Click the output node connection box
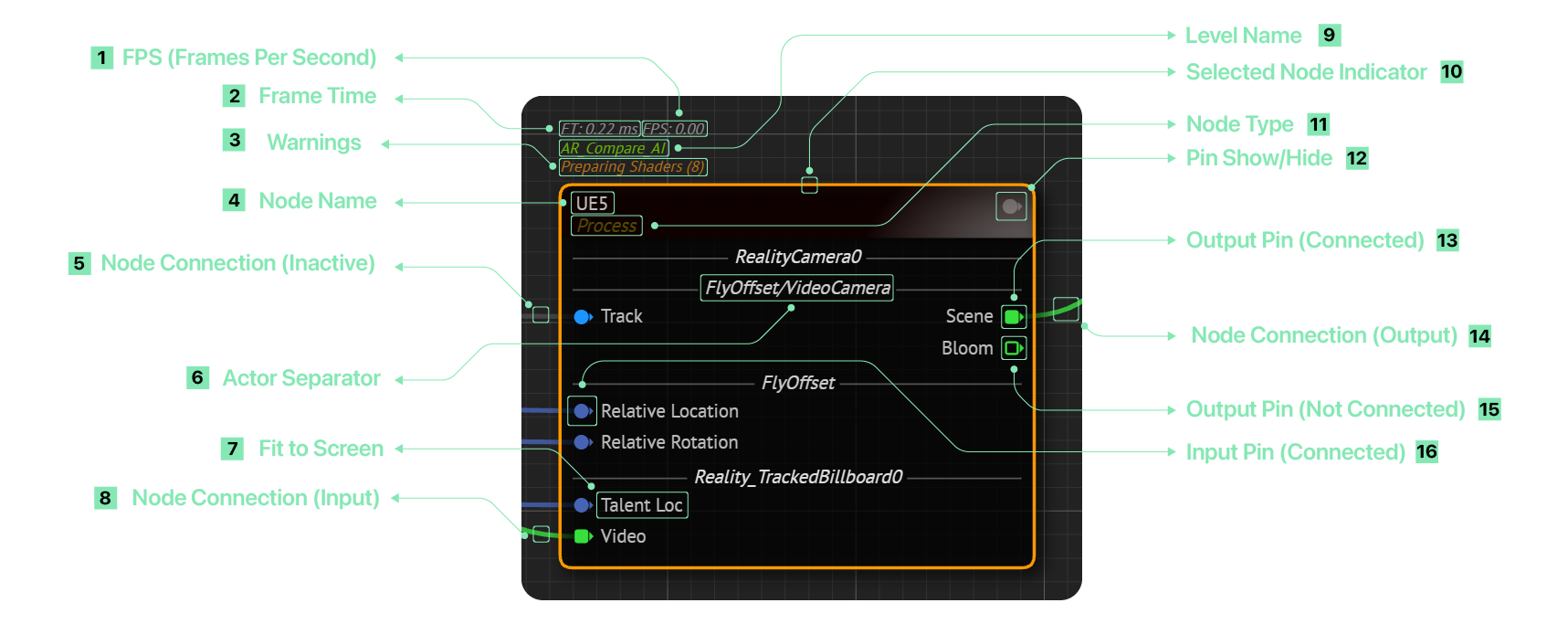The image size is (1568, 624). (x=1066, y=309)
